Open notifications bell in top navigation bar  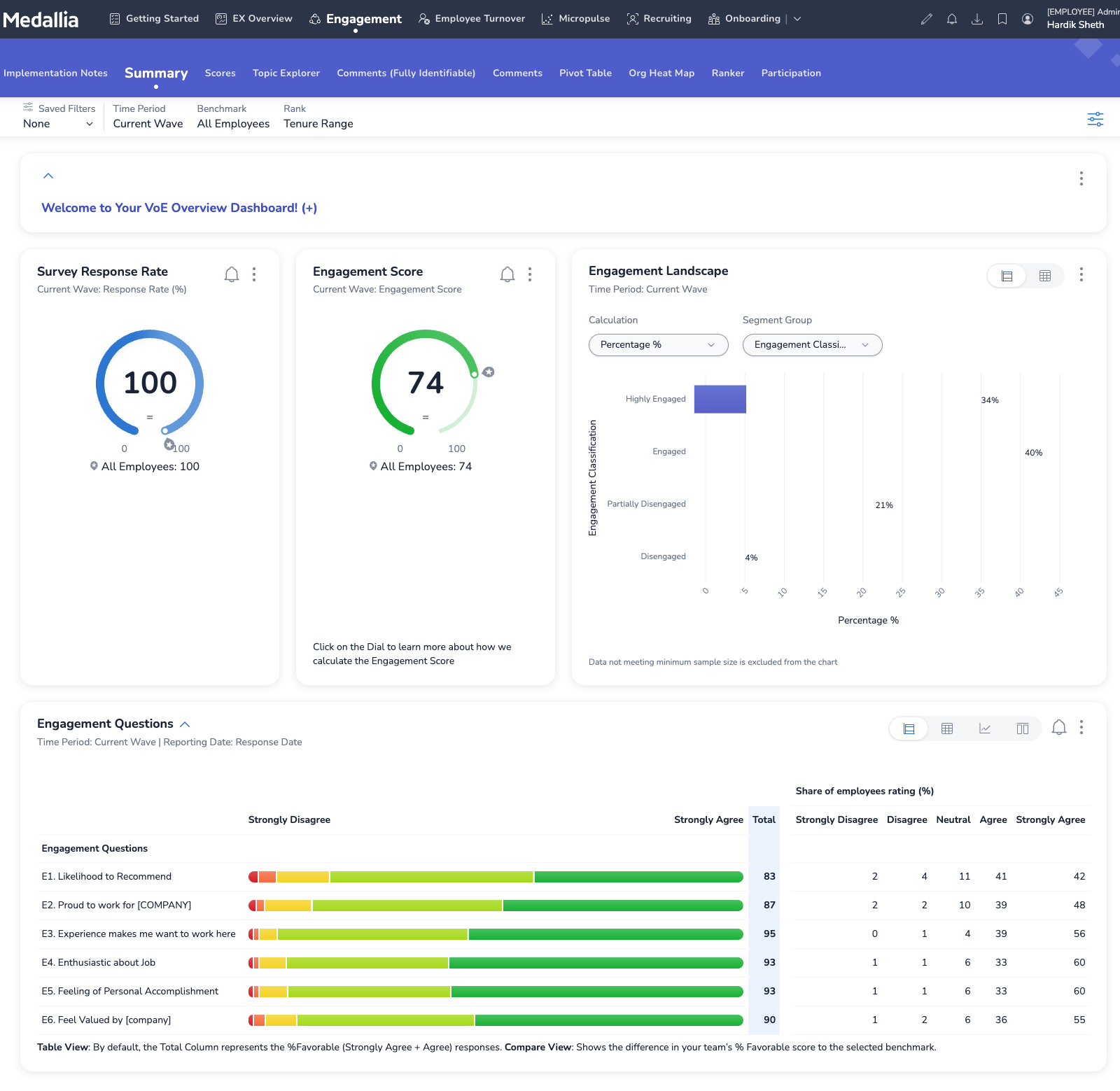[951, 19]
